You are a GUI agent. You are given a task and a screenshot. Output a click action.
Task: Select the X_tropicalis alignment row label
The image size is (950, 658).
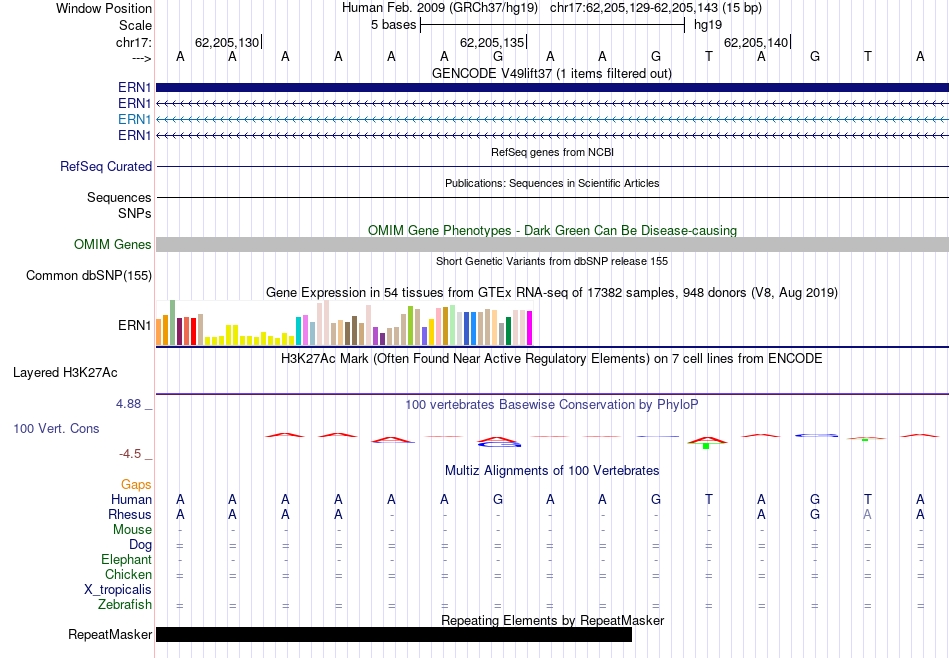118,590
